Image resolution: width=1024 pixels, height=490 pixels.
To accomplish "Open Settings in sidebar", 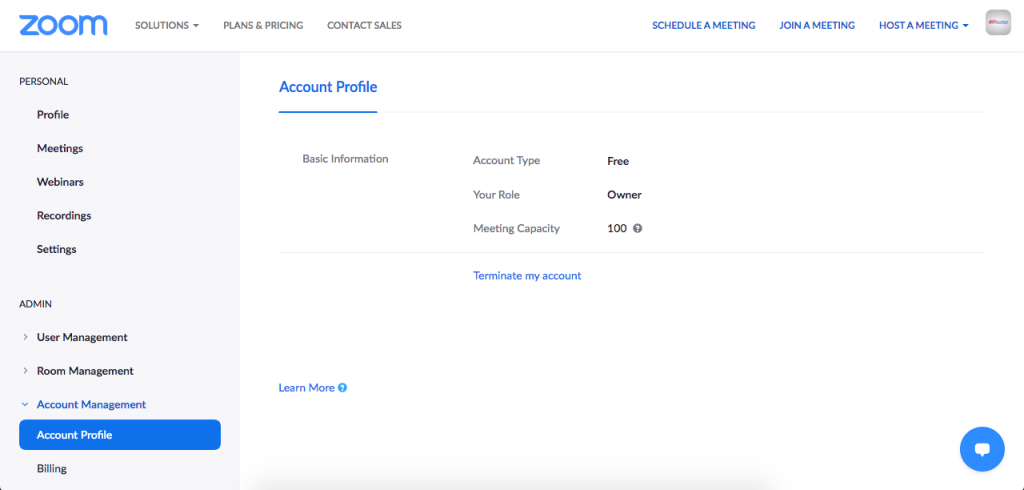I will coord(57,249).
